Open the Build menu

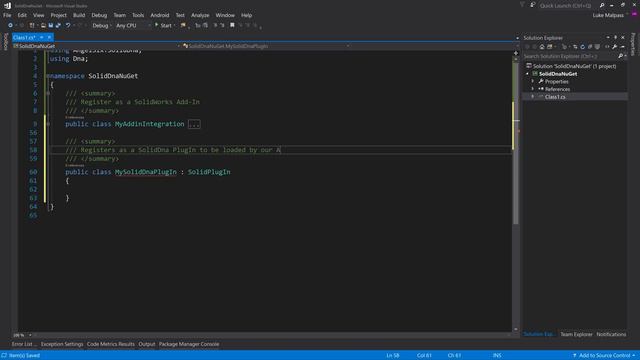79,15
